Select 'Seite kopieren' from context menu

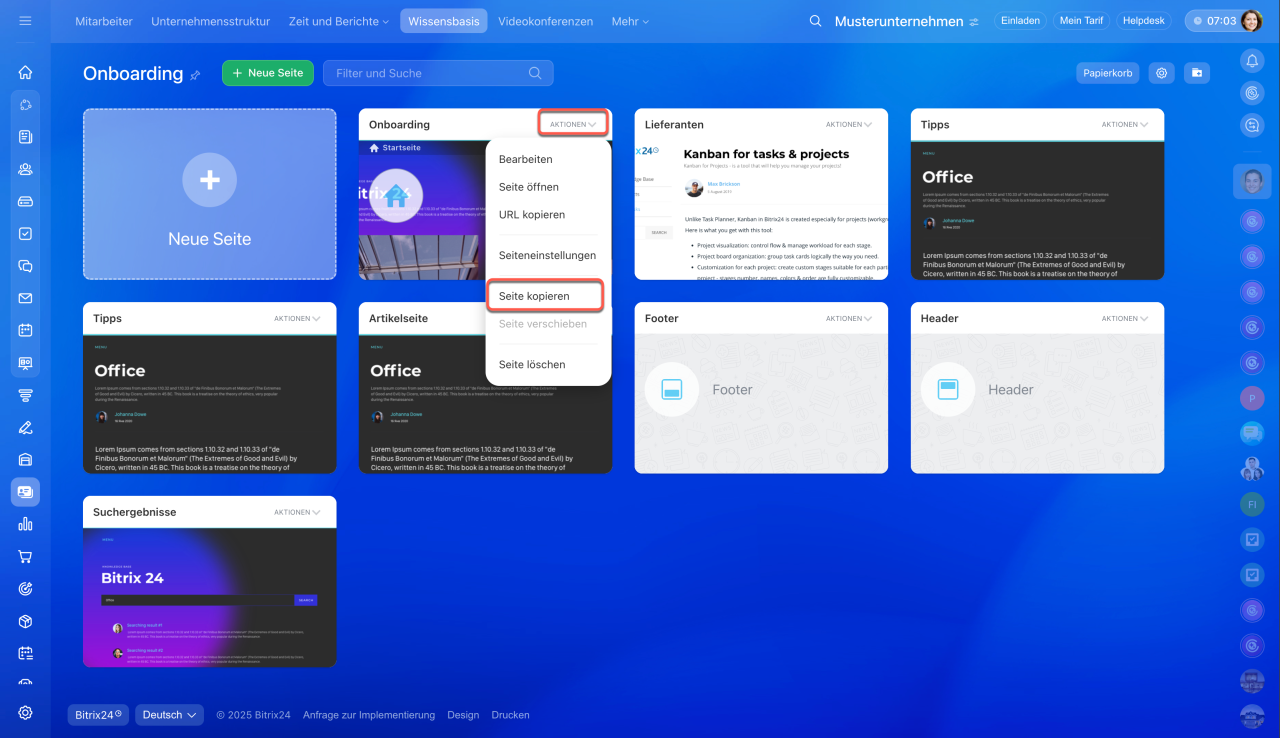point(534,296)
